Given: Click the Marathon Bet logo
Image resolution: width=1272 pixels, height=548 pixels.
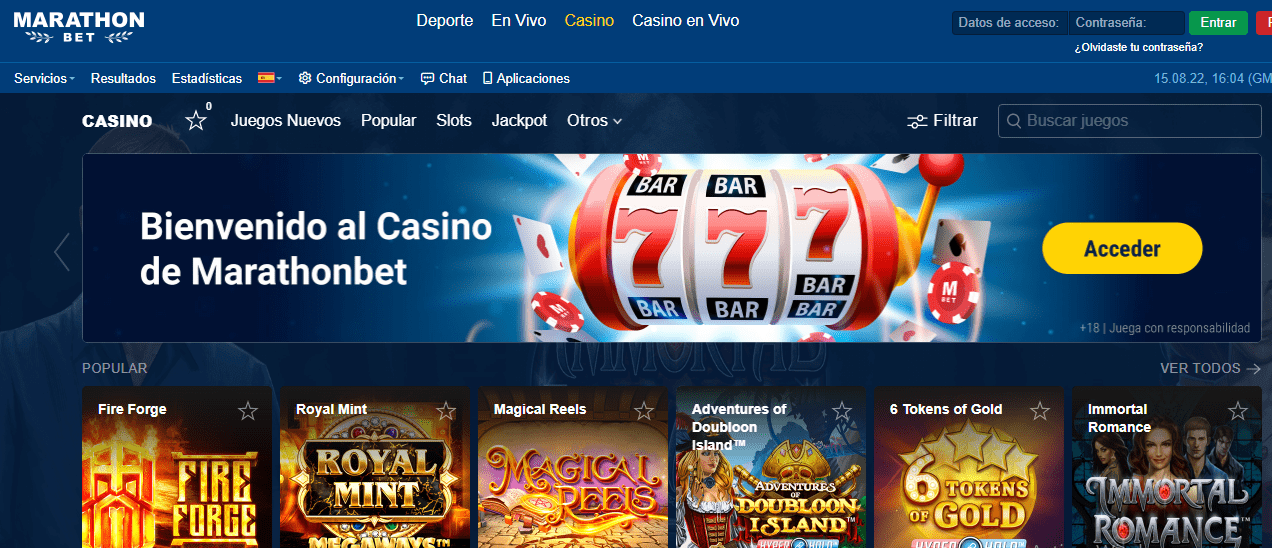Looking at the screenshot, I should click(x=79, y=27).
